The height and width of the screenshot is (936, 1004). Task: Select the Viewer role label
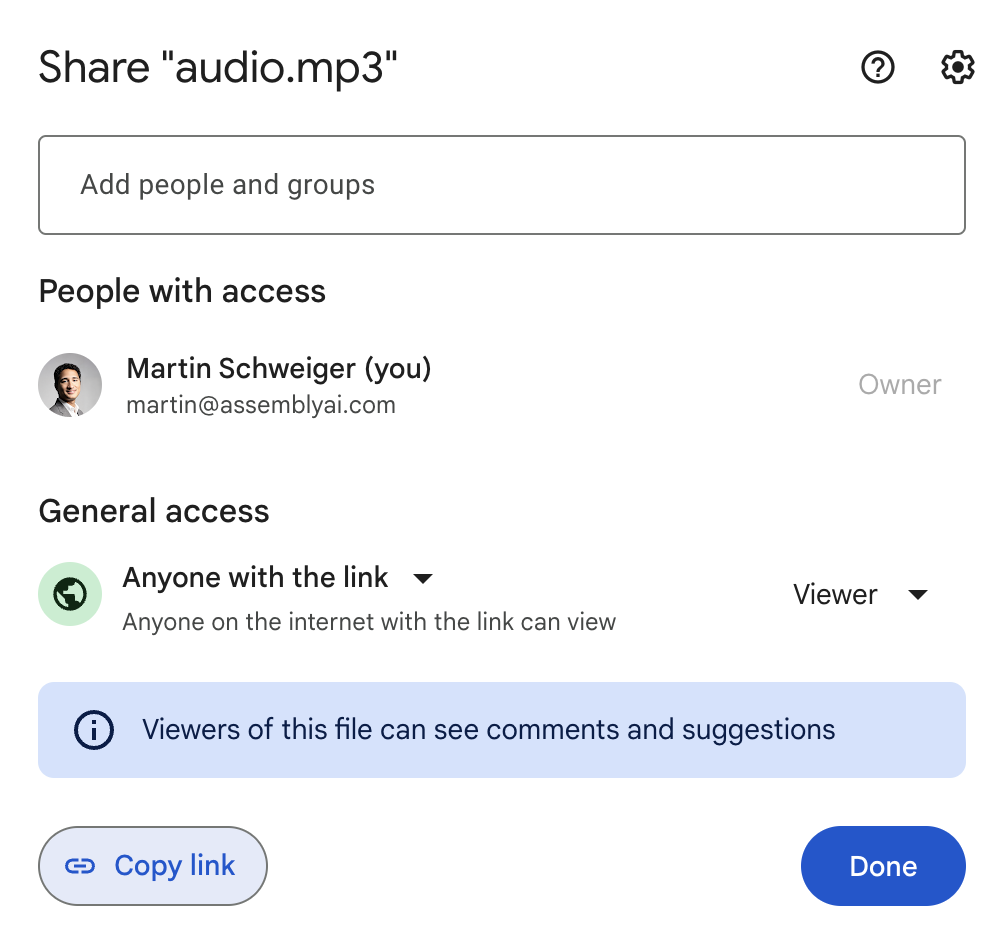pos(834,594)
